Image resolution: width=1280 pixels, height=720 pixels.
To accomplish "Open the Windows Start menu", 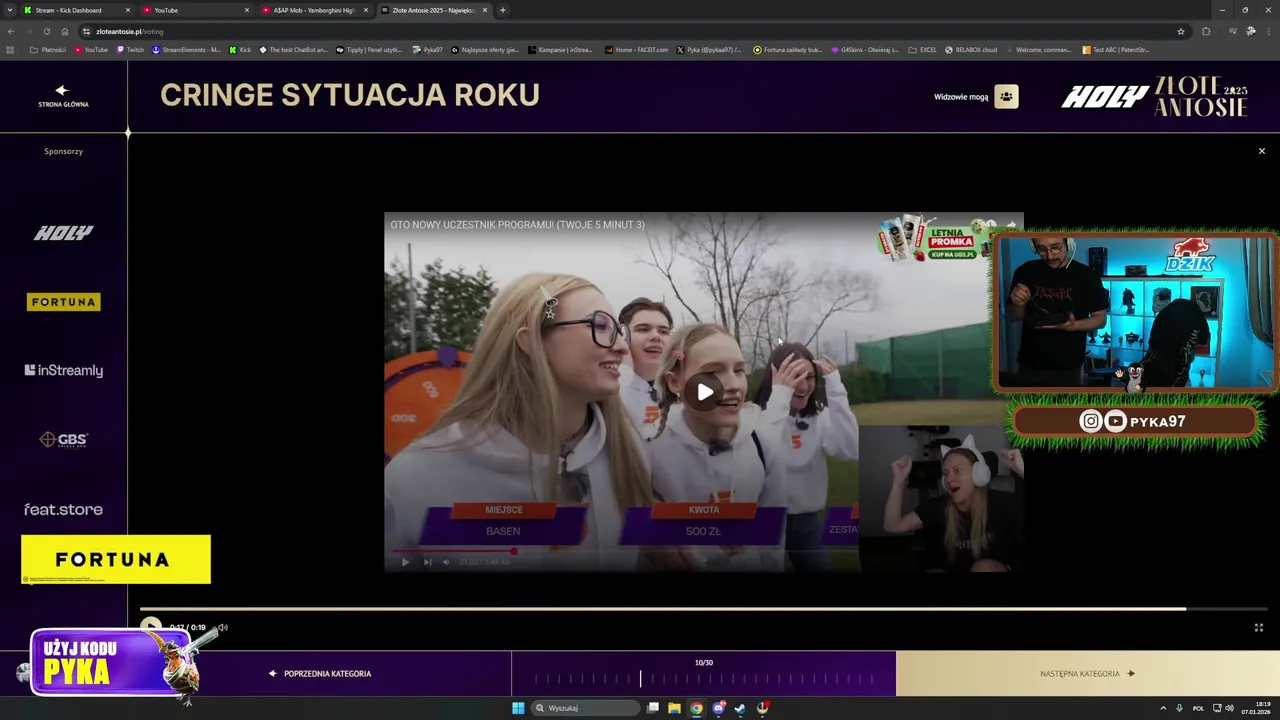I will point(518,708).
